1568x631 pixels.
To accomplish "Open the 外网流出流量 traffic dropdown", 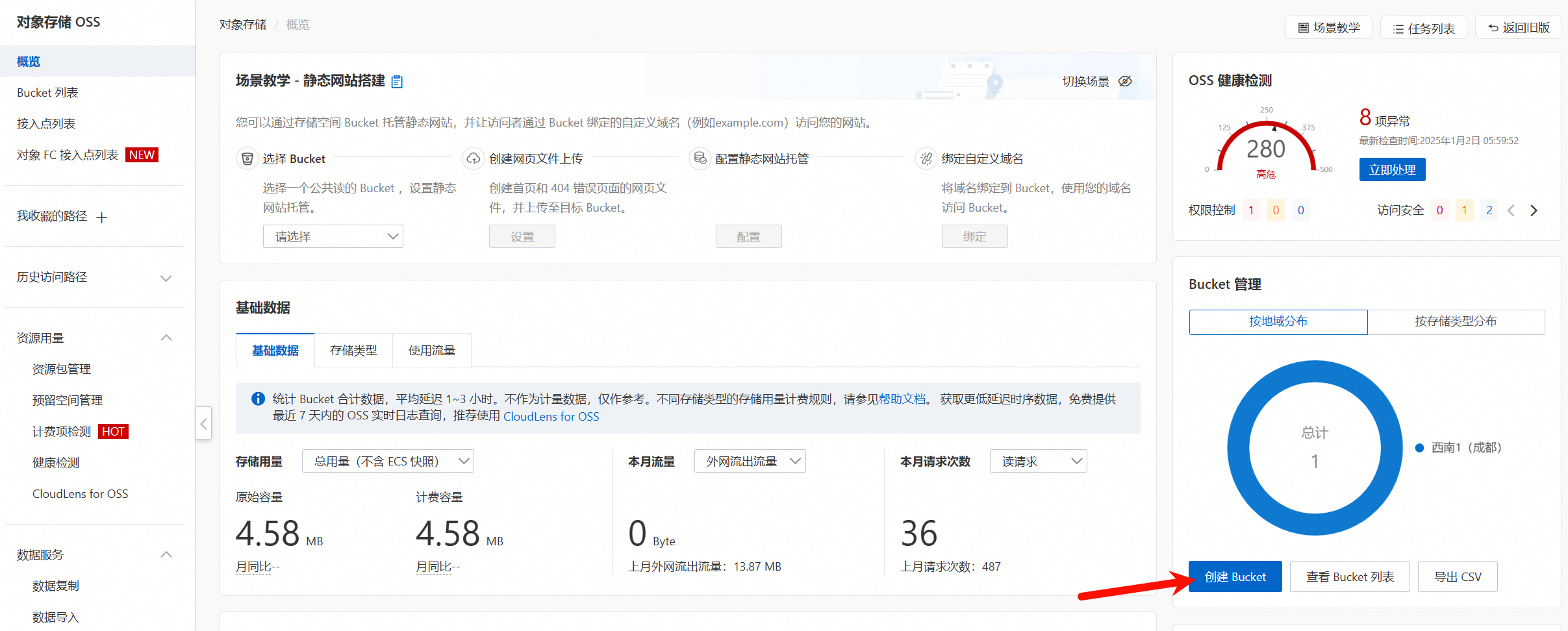I will (x=750, y=461).
